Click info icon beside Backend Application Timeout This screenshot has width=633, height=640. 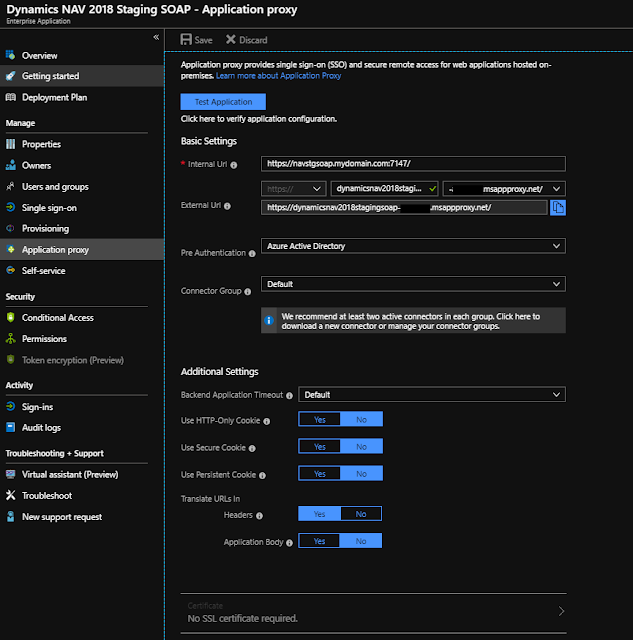point(289,396)
